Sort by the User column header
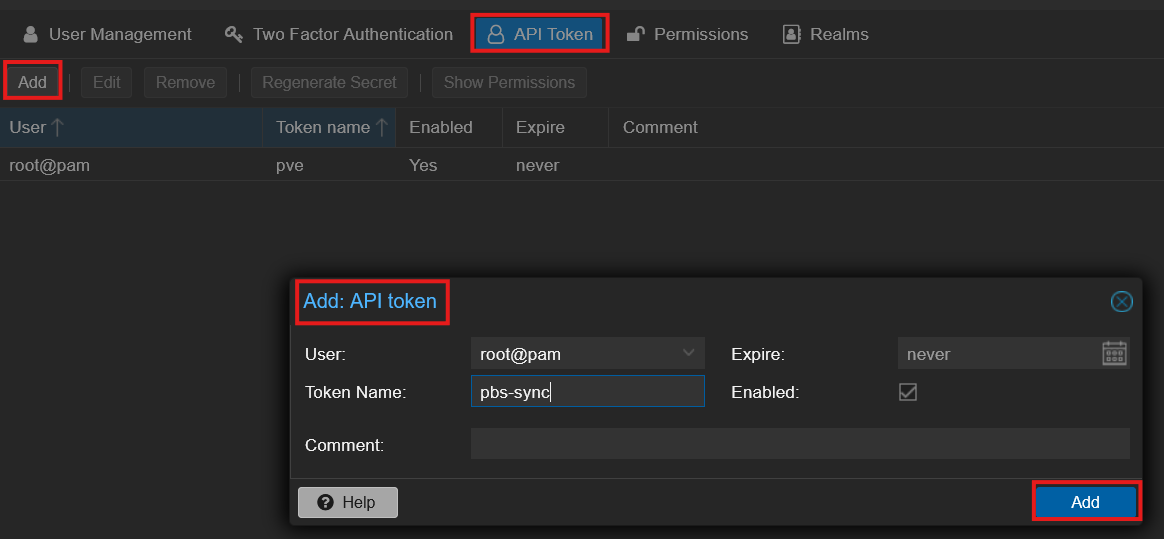The image size is (1164, 539). click(x=131, y=127)
